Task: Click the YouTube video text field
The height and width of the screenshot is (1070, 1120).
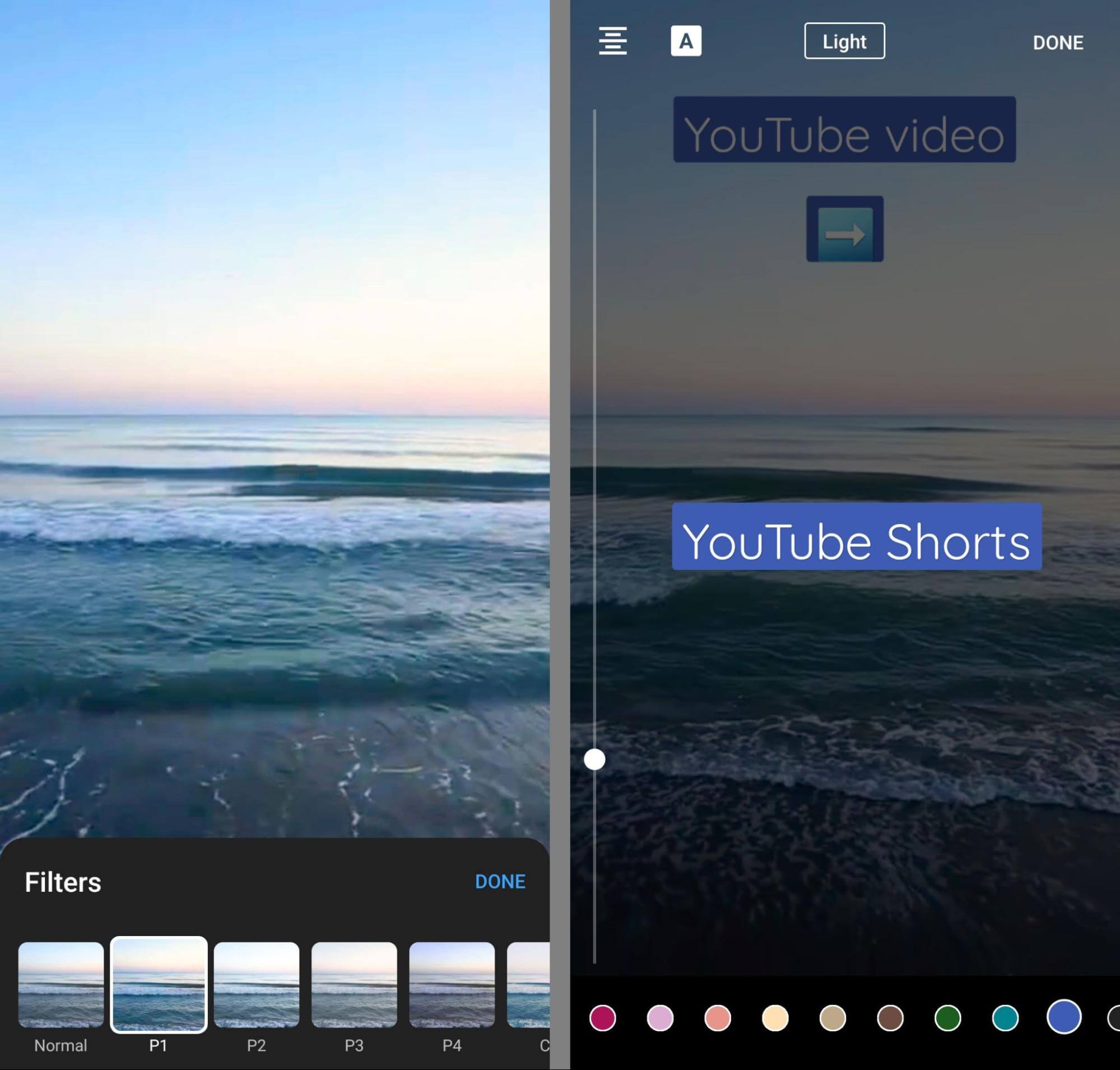Action: click(x=843, y=131)
